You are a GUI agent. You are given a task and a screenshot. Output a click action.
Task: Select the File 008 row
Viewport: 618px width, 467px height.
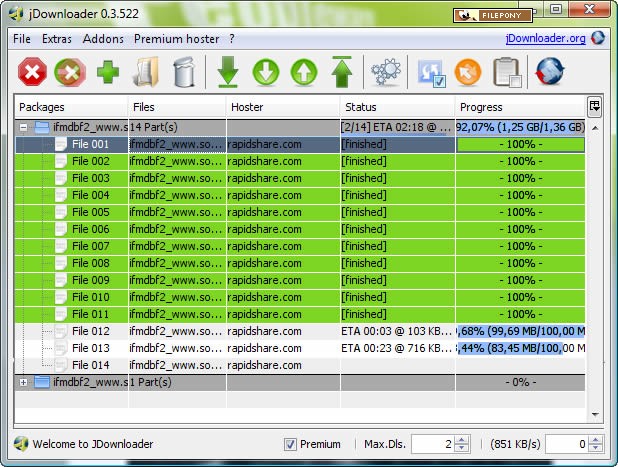coord(300,263)
